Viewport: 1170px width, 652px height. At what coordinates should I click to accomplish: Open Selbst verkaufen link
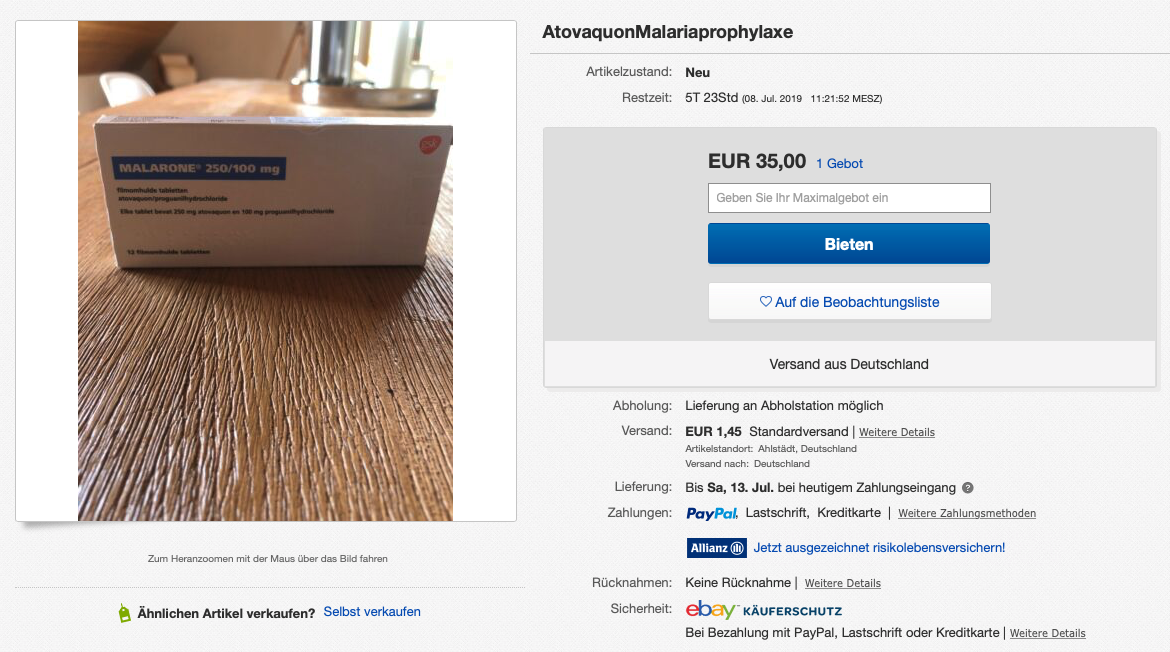372,612
